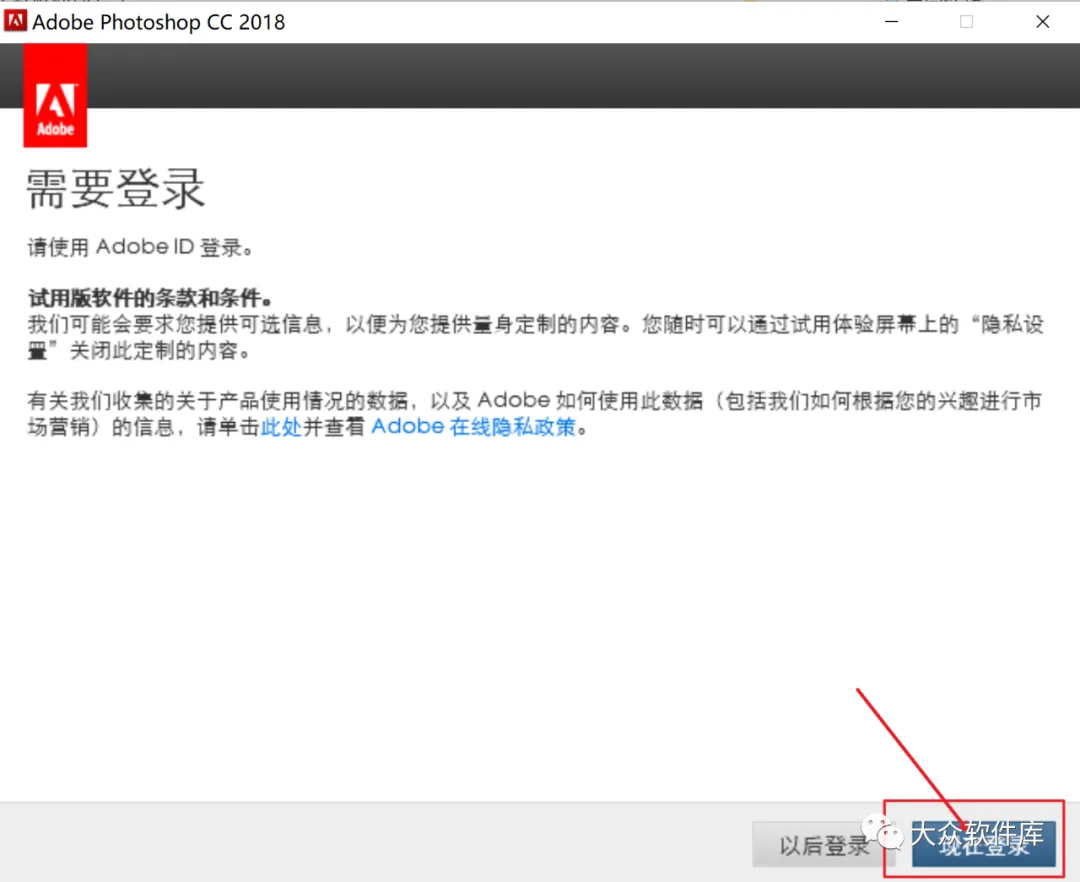The width and height of the screenshot is (1080, 882).
Task: Click the disabled maximize window button
Action: 966,21
